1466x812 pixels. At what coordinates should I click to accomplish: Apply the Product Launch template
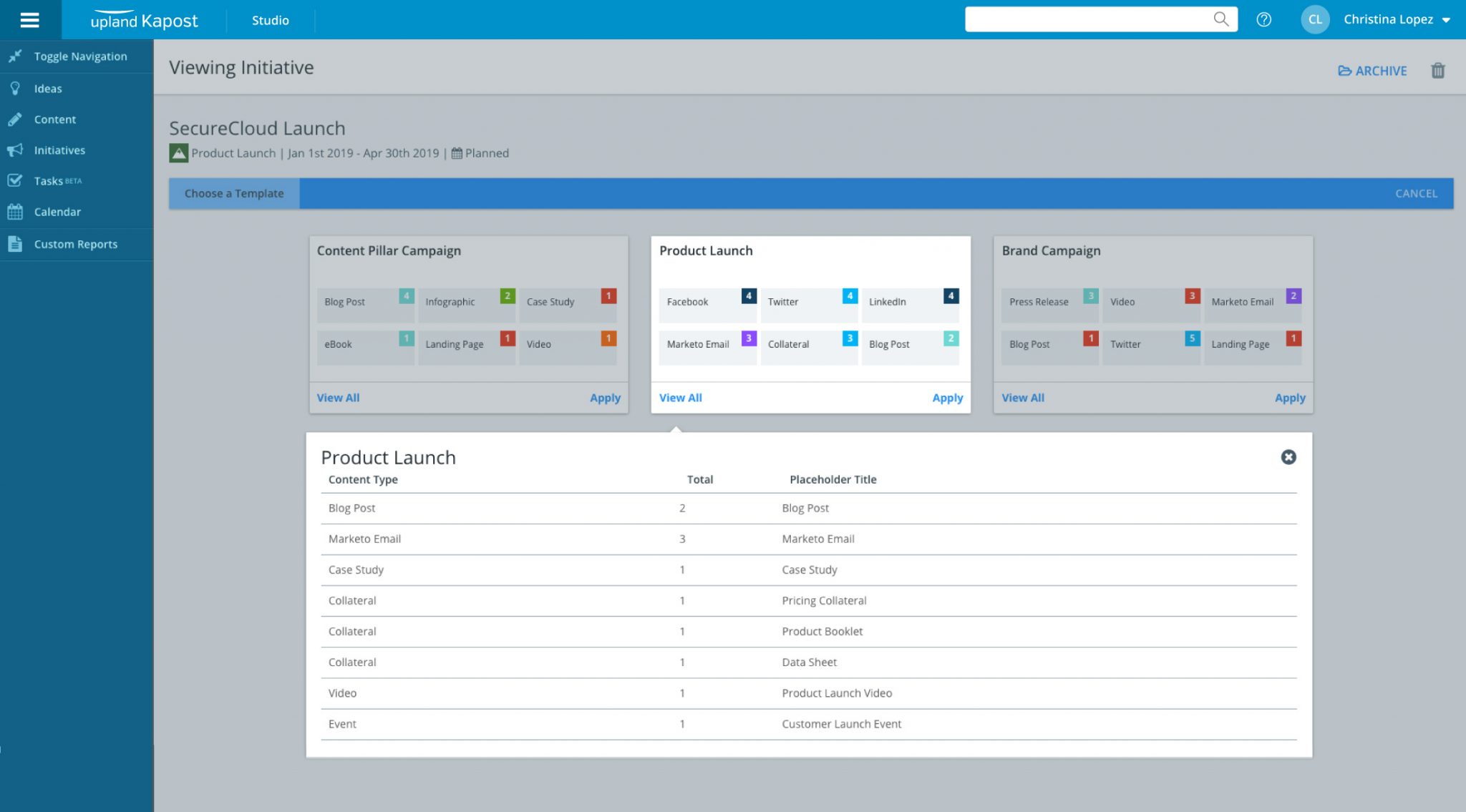[x=947, y=398]
